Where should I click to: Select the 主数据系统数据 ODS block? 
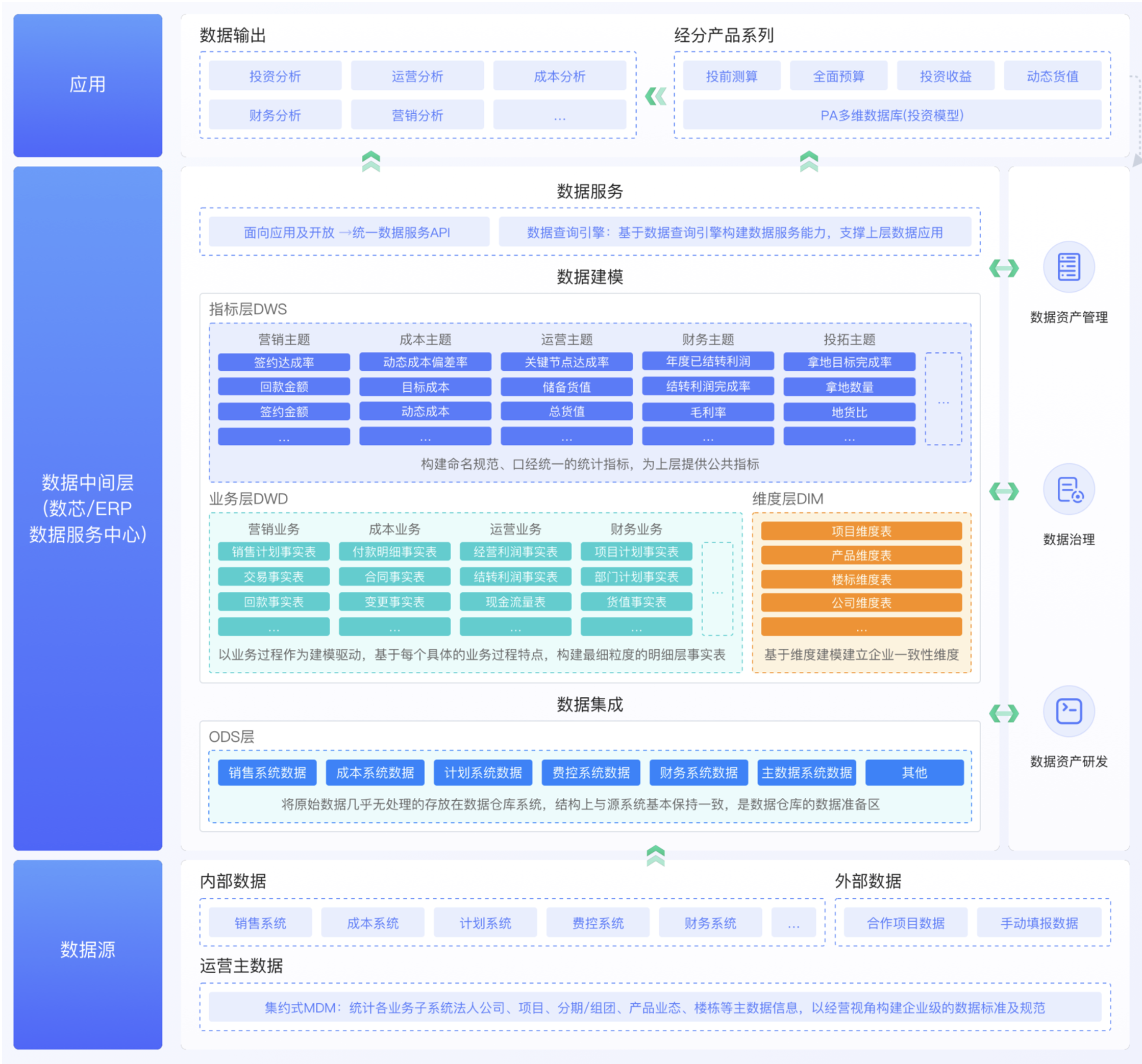pos(807,772)
